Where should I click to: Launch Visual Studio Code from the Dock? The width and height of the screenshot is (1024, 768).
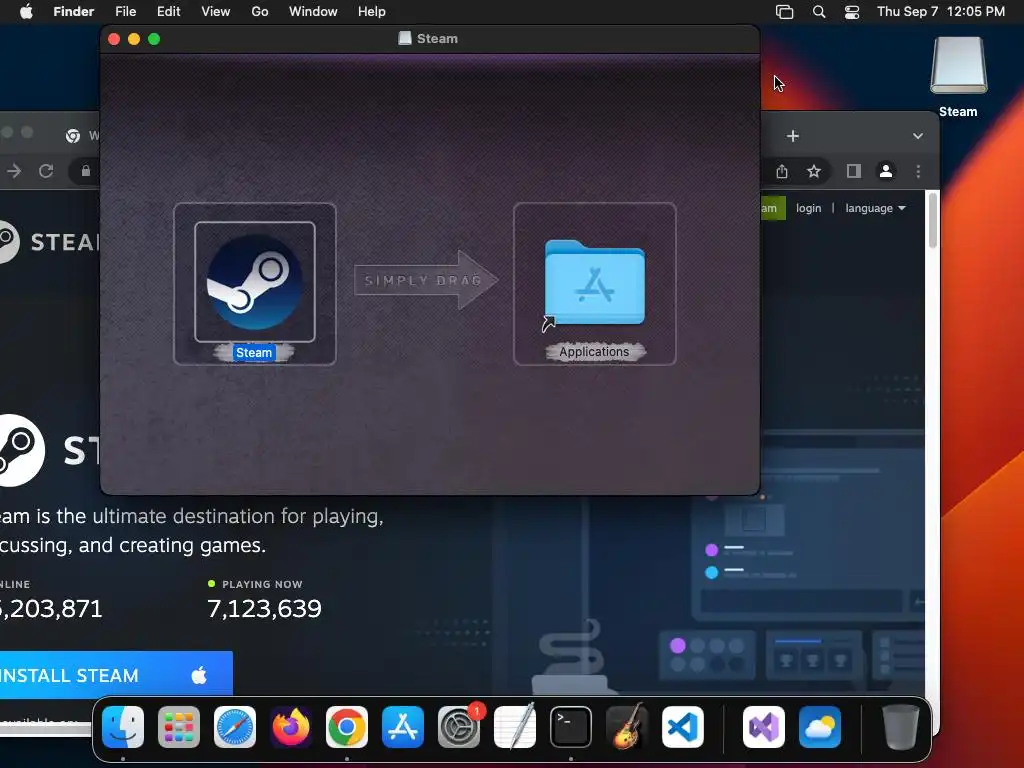(683, 727)
